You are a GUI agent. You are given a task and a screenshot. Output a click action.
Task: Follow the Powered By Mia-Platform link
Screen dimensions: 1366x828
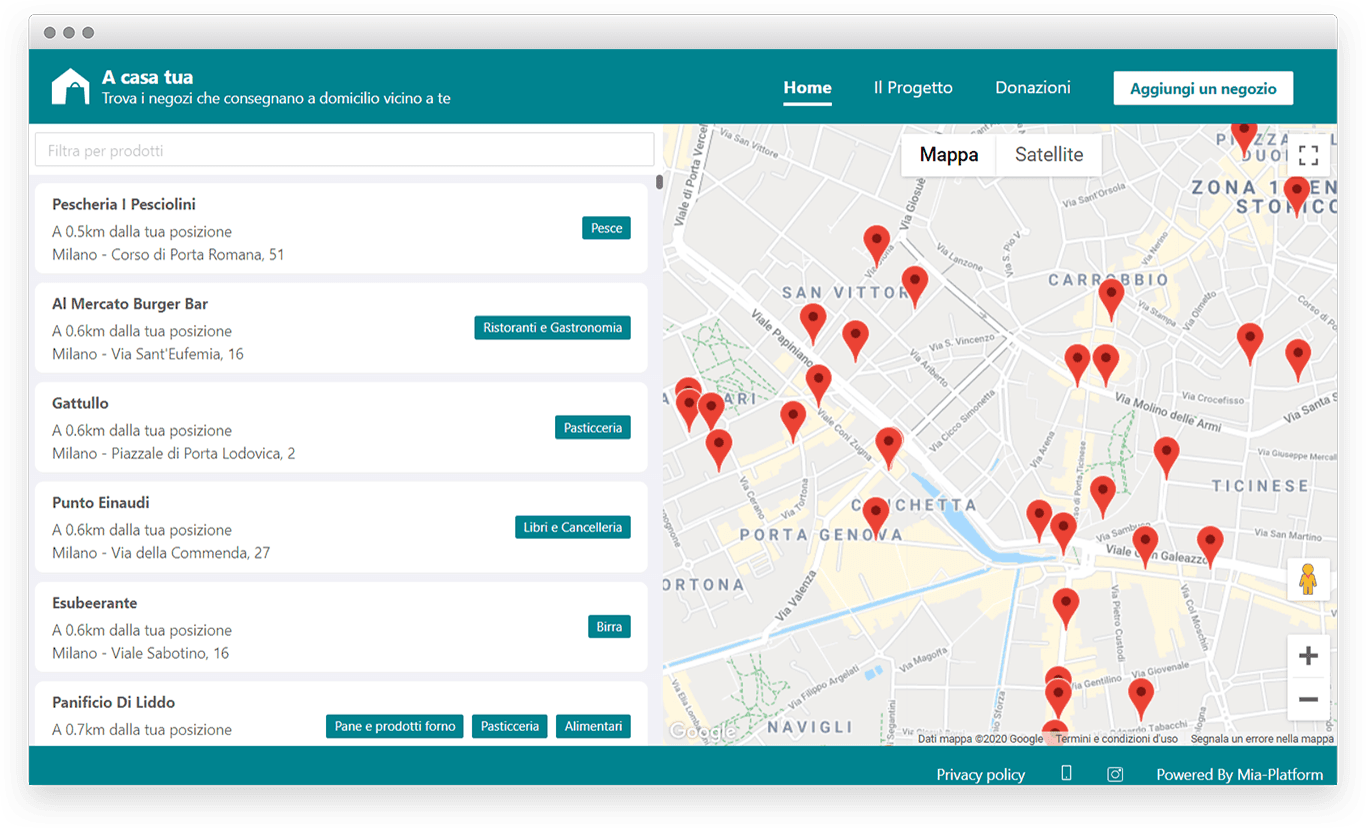1239,774
